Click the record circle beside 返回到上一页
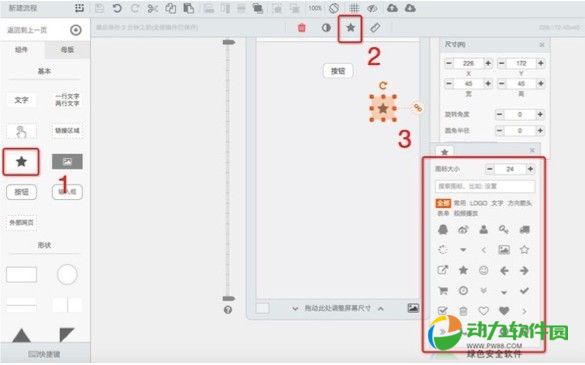This screenshot has width=585, height=365. (x=76, y=30)
